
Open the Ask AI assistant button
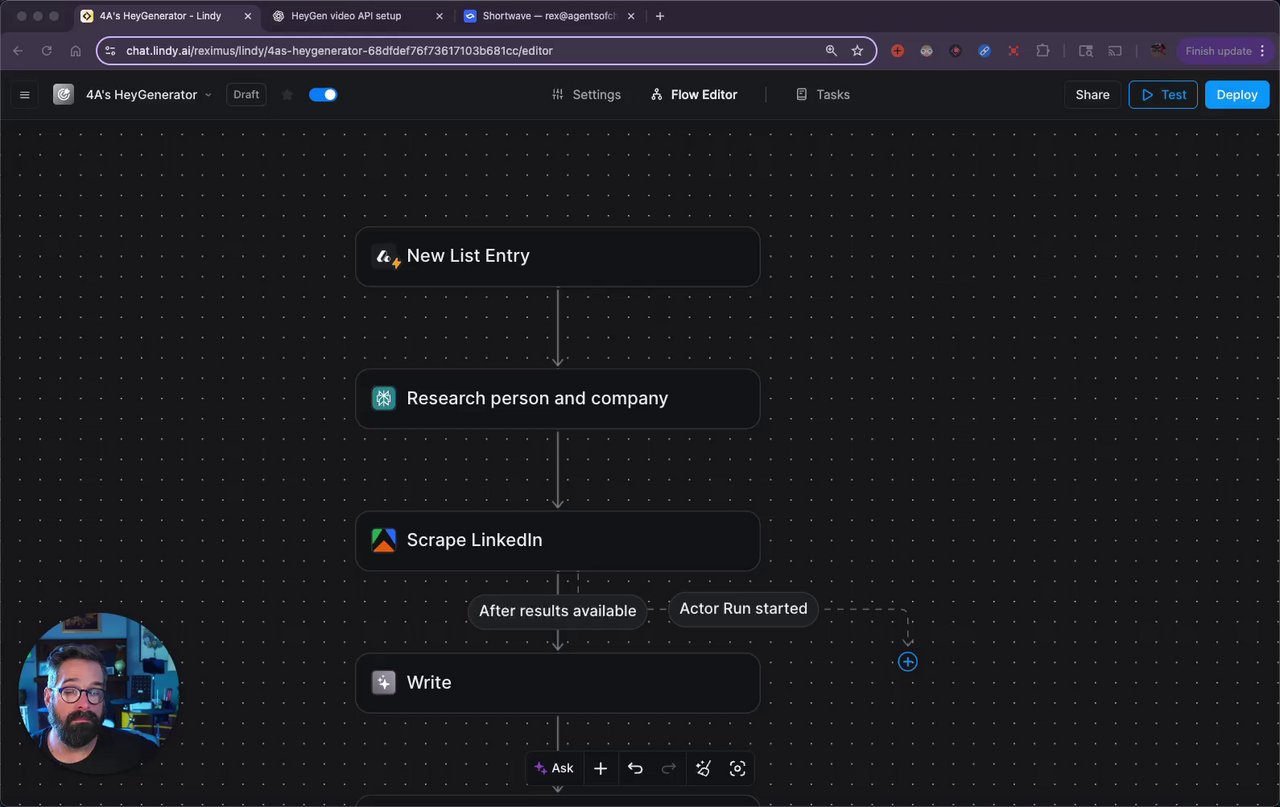coord(554,768)
